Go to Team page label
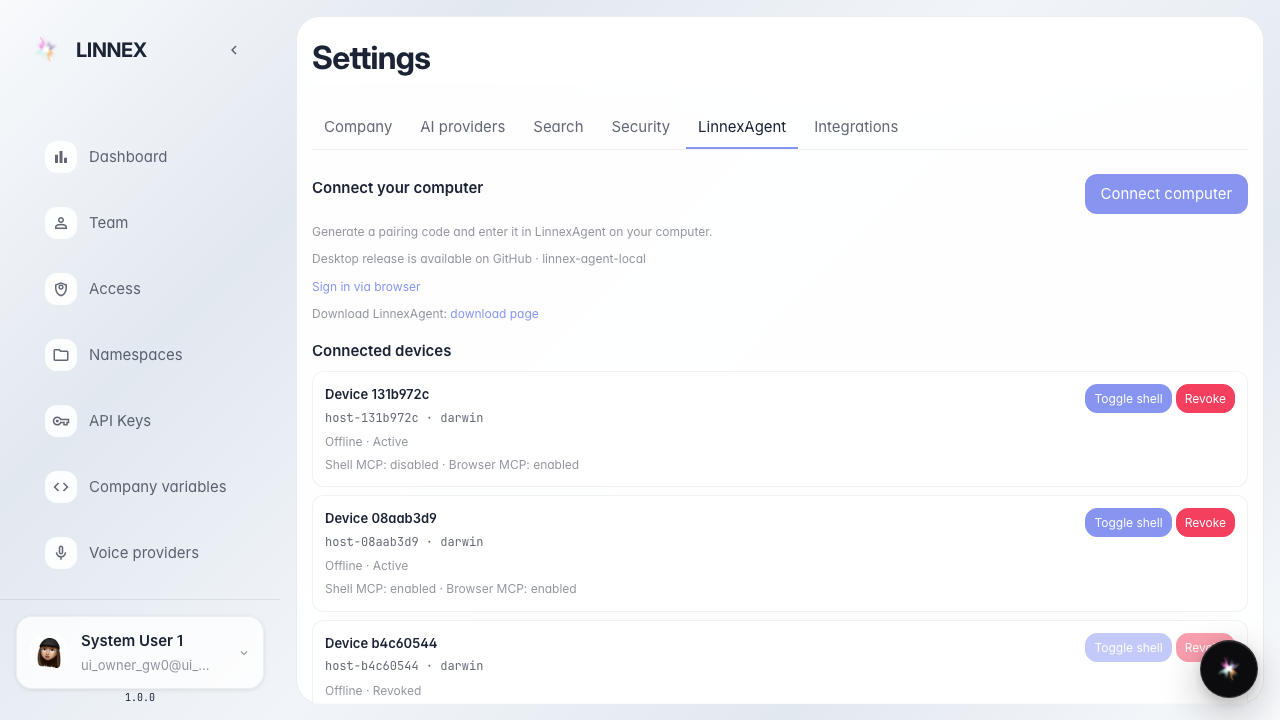Viewport: 1280px width, 720px height. (x=108, y=223)
